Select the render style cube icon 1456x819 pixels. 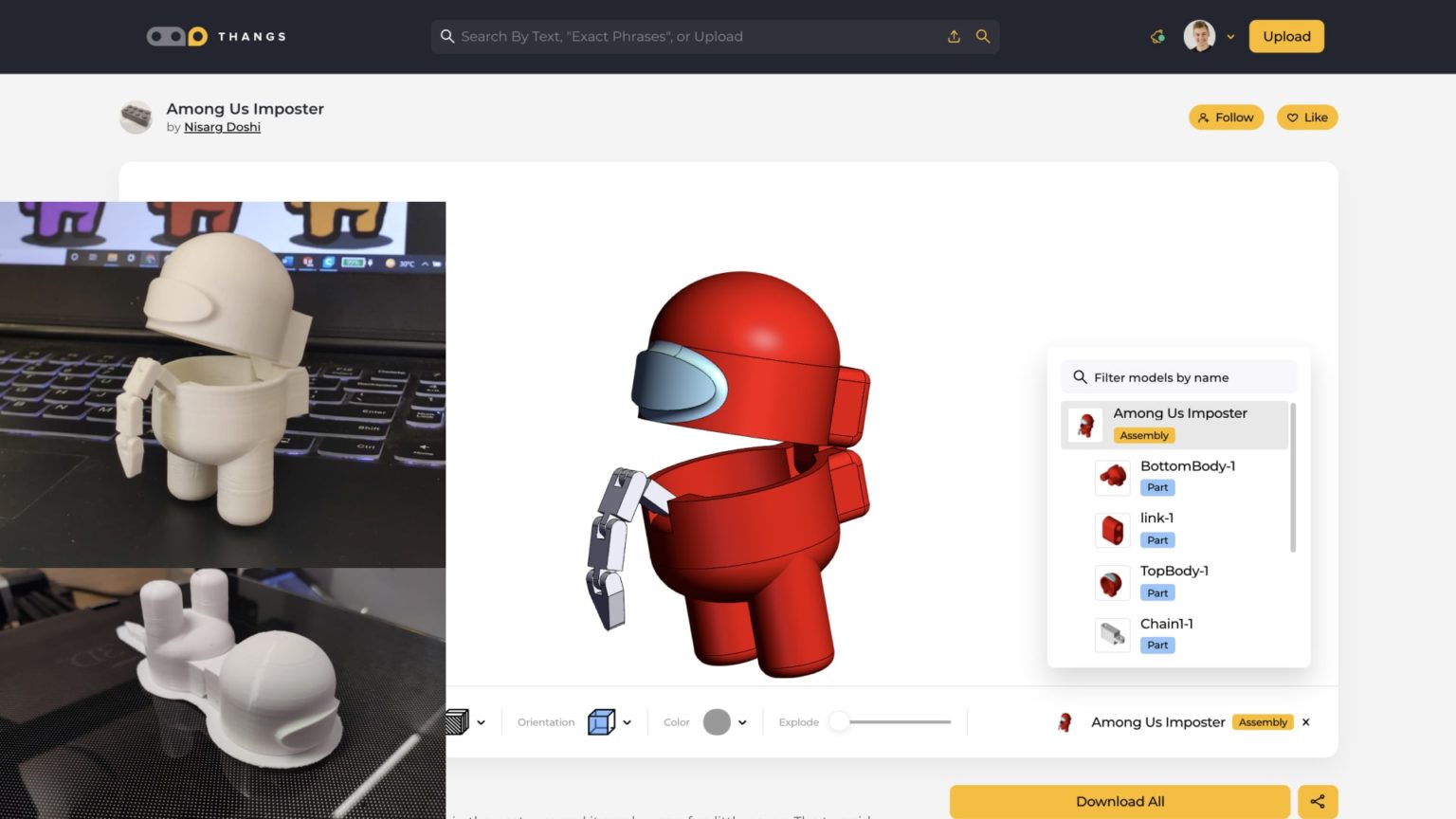(458, 721)
